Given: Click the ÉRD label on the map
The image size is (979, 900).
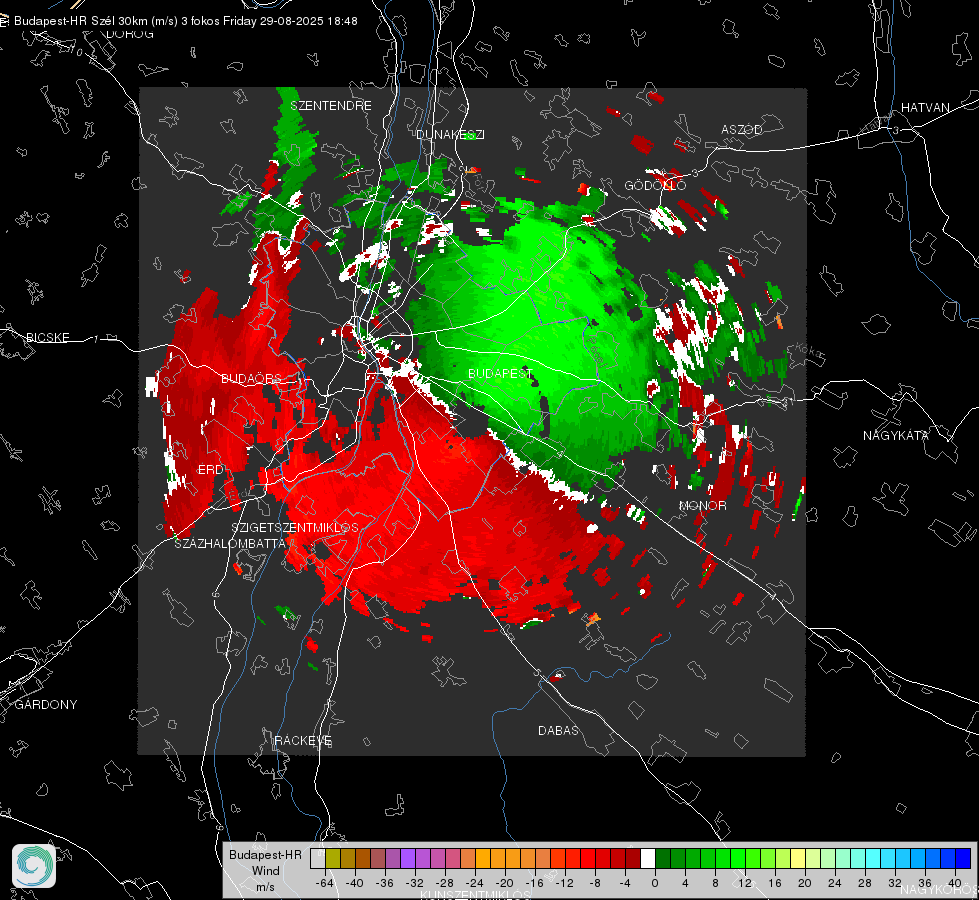Looking at the screenshot, I should pyautogui.click(x=210, y=470).
